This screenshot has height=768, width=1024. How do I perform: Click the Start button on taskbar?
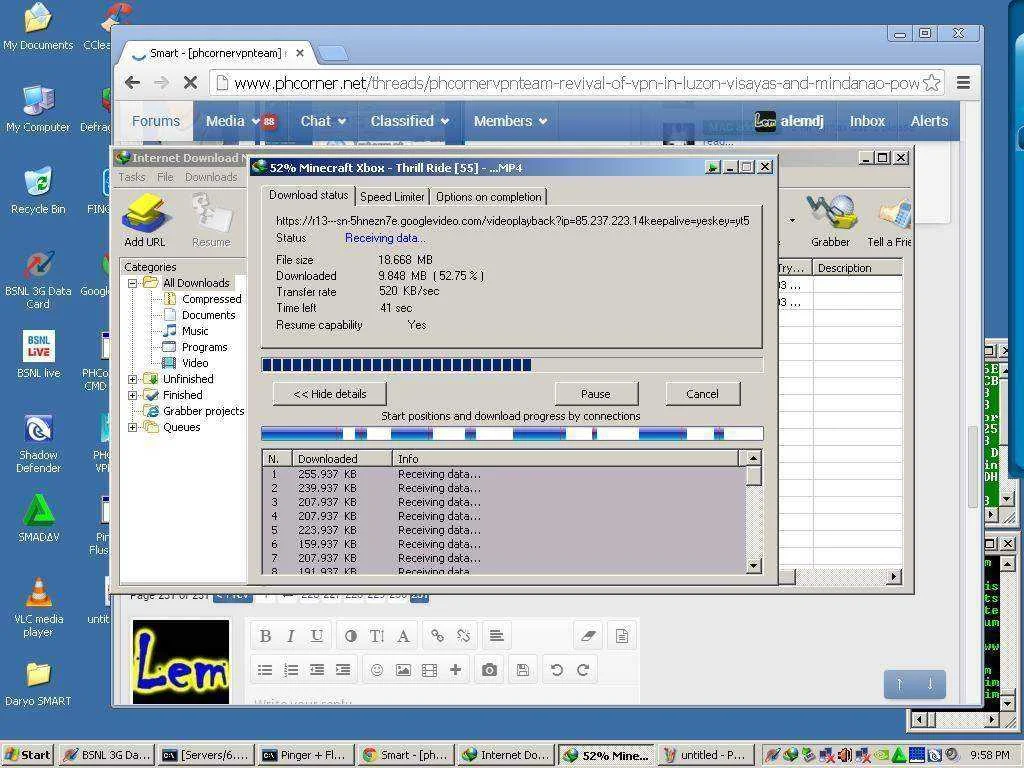coord(28,755)
